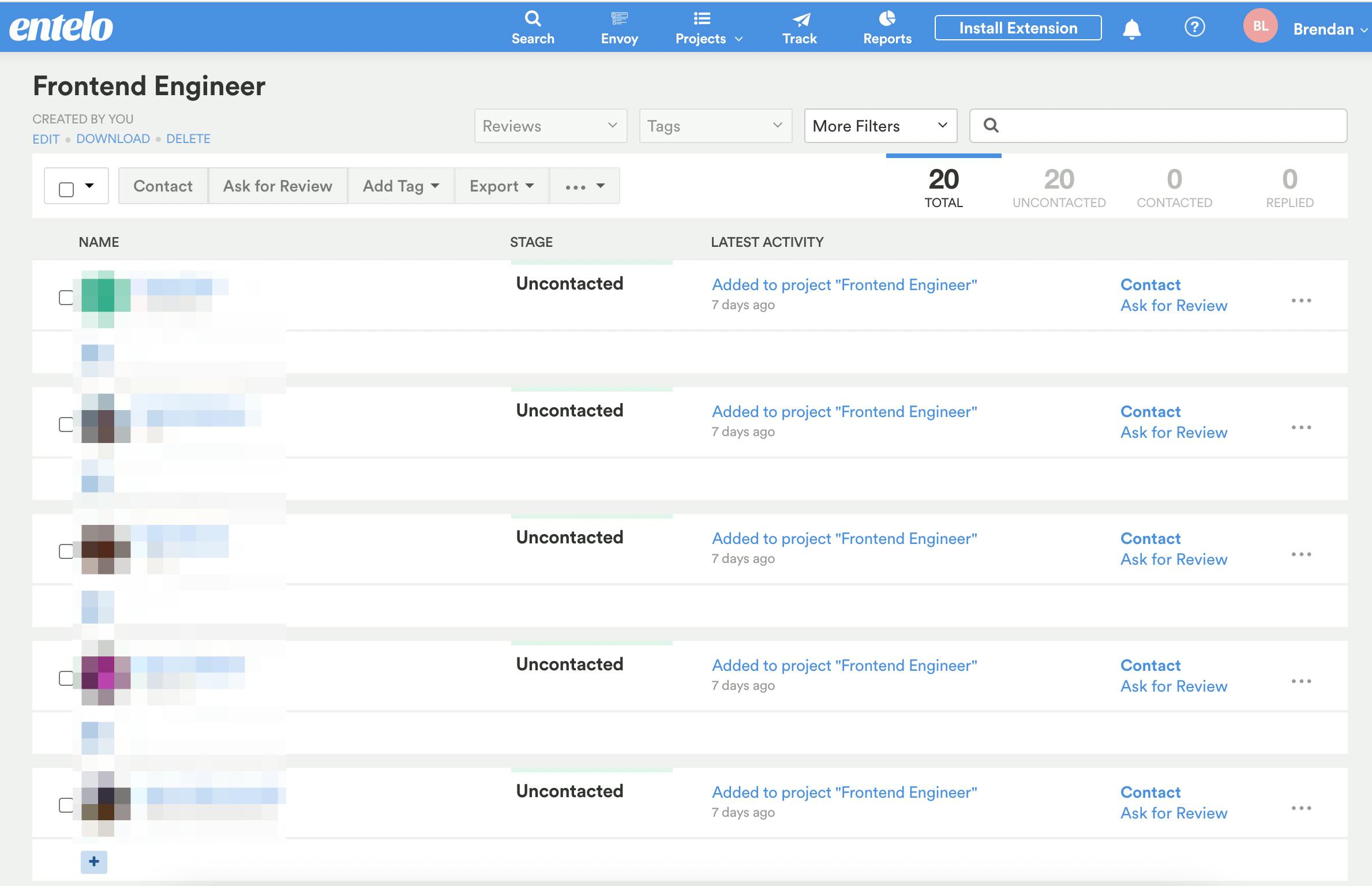This screenshot has width=1372, height=886.
Task: Click the Install Extension button
Action: coord(1018,27)
